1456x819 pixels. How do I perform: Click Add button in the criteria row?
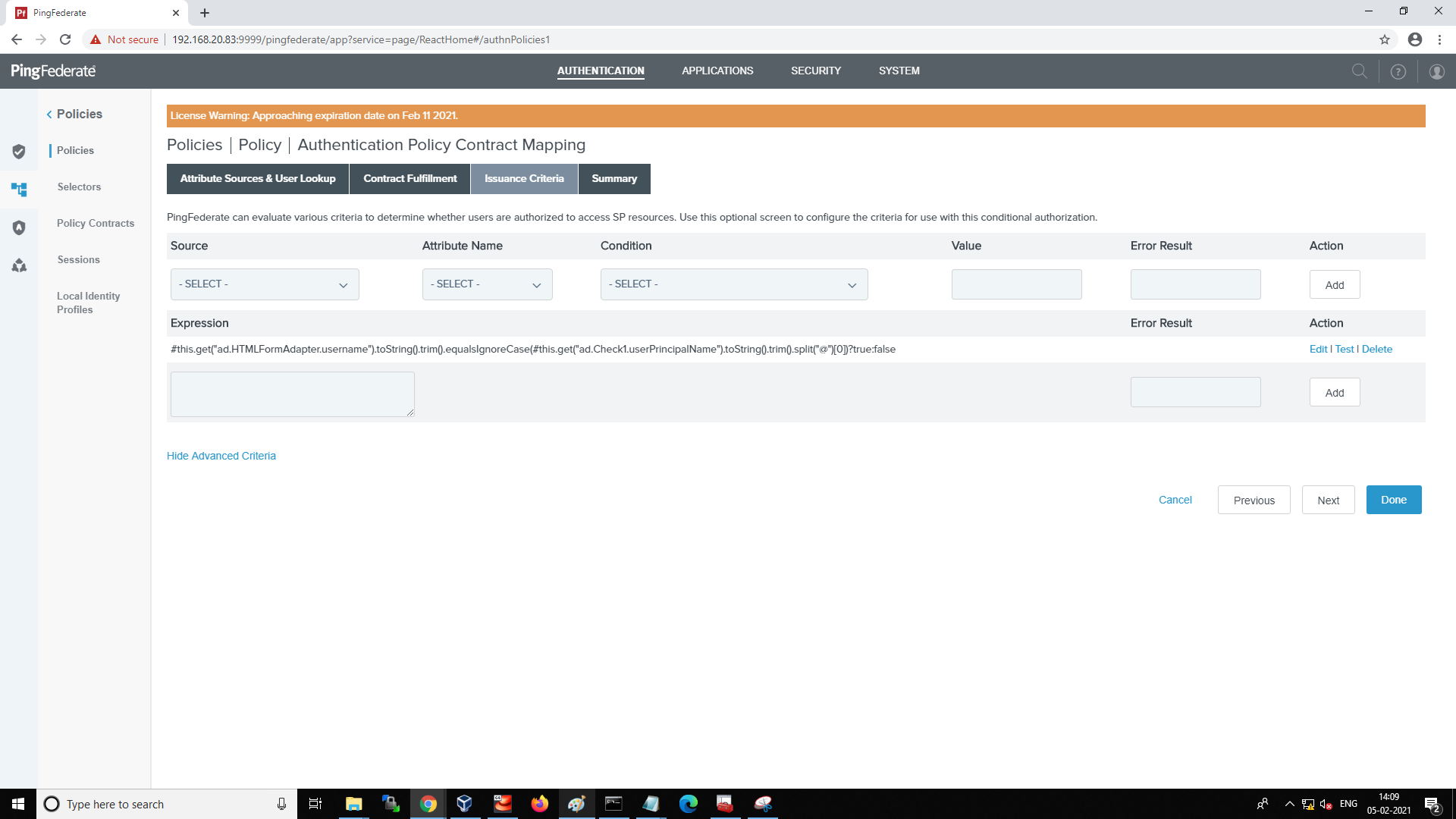1335,285
